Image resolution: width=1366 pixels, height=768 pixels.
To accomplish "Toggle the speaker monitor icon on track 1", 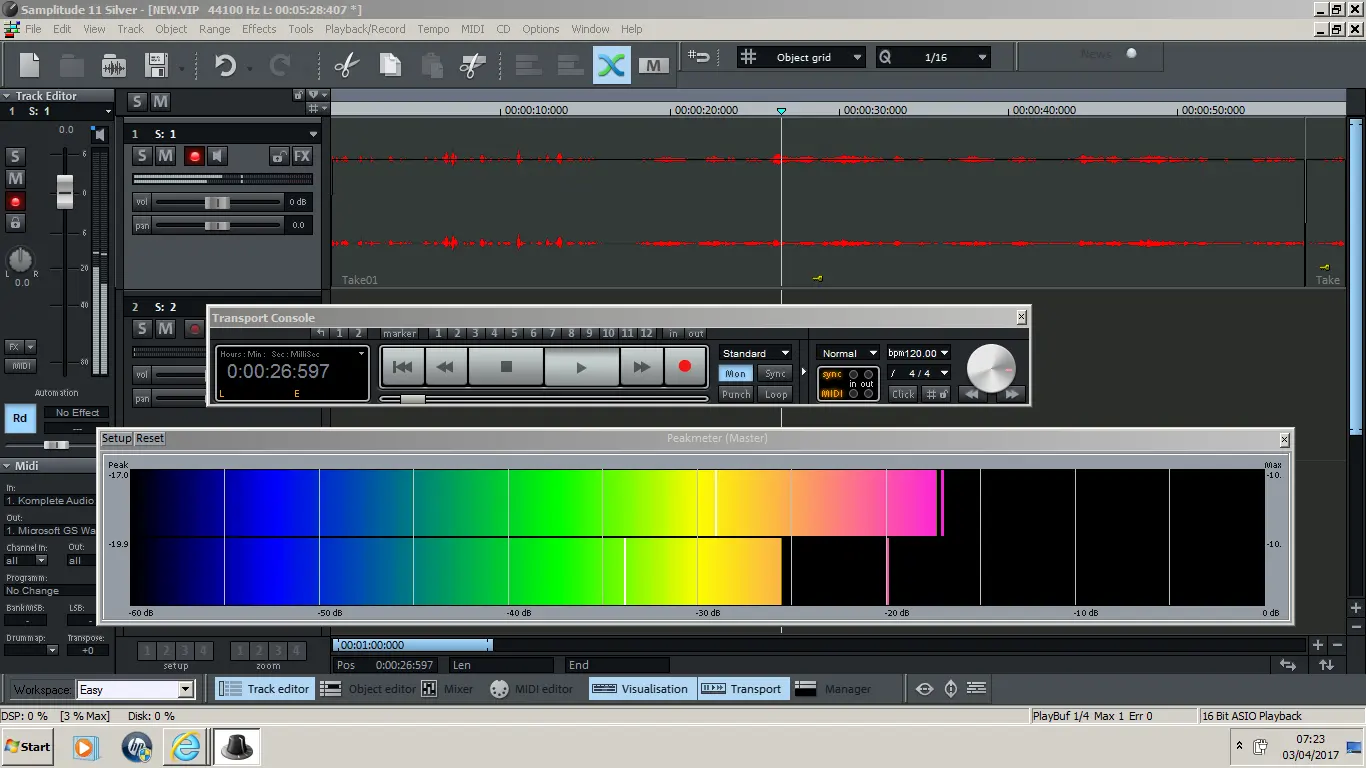I will pos(217,156).
